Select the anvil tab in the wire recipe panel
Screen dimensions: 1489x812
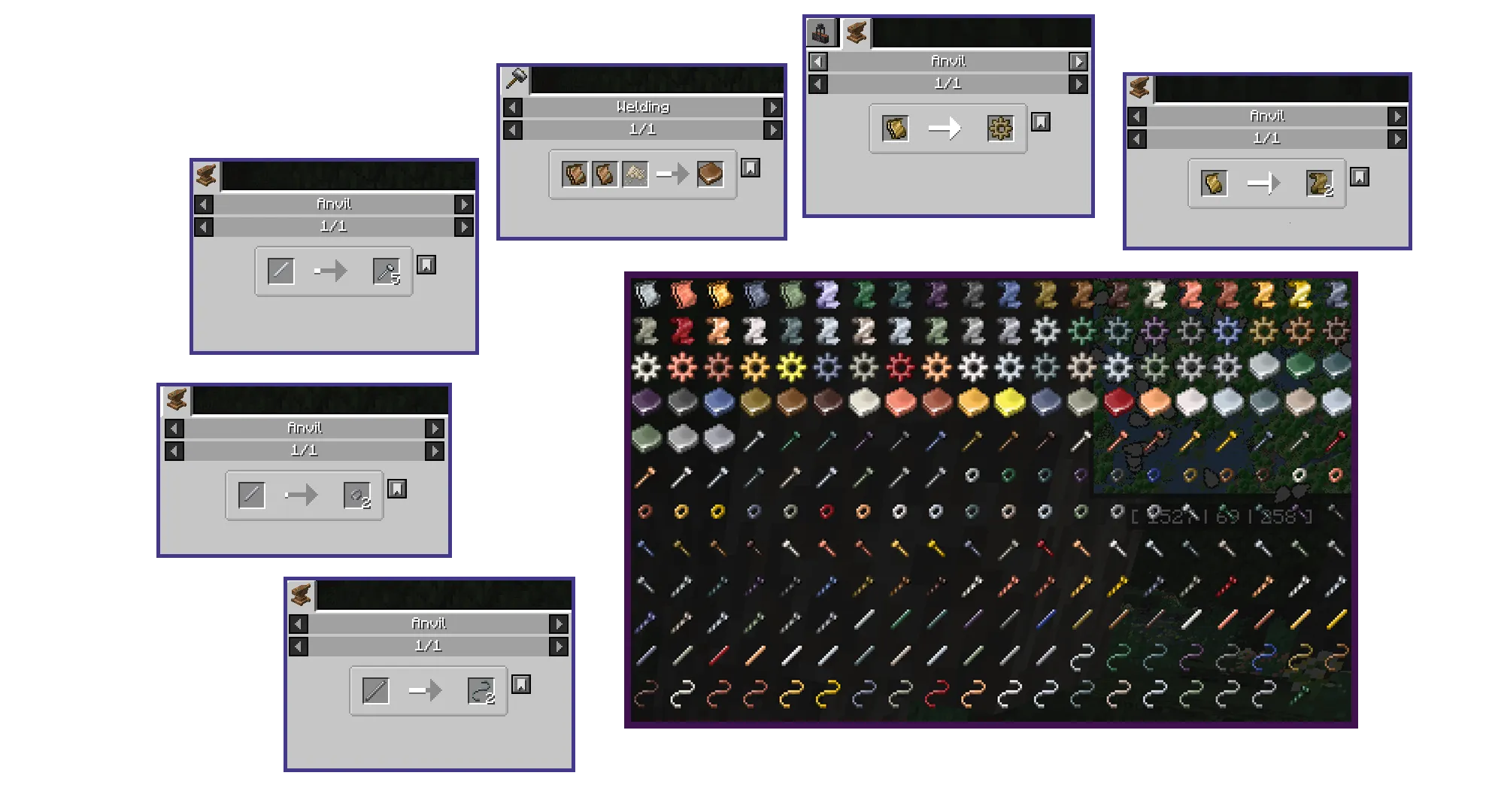(302, 595)
